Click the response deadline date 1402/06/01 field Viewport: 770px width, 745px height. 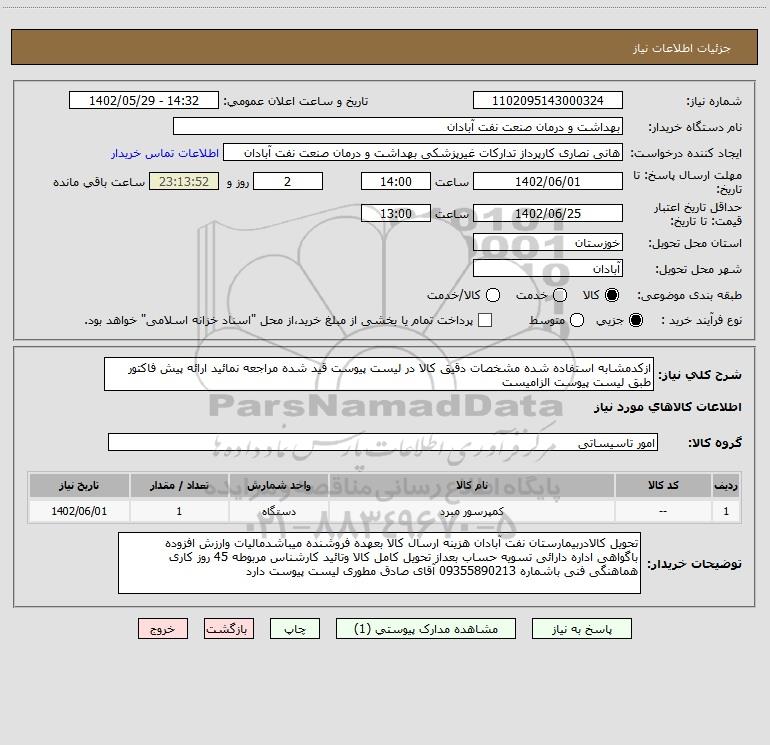(x=548, y=182)
